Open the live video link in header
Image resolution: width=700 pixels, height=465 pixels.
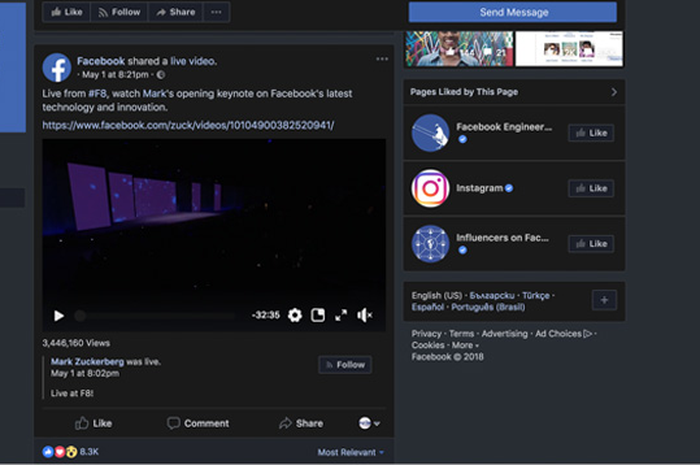point(193,61)
